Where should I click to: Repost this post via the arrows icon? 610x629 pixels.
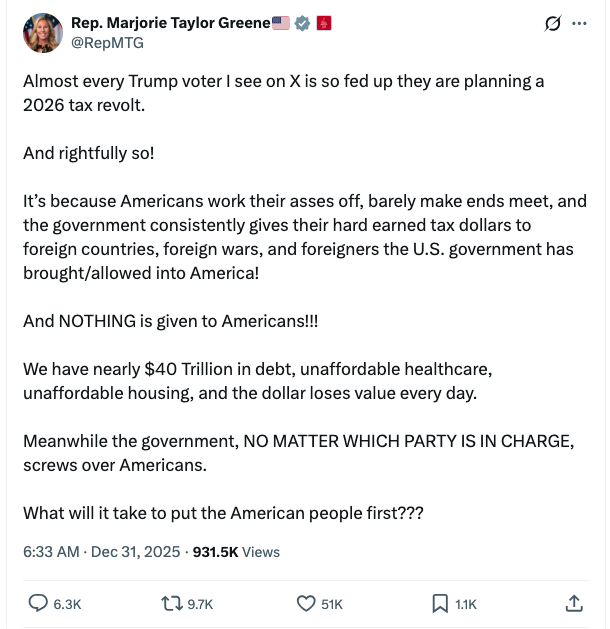[x=172, y=603]
